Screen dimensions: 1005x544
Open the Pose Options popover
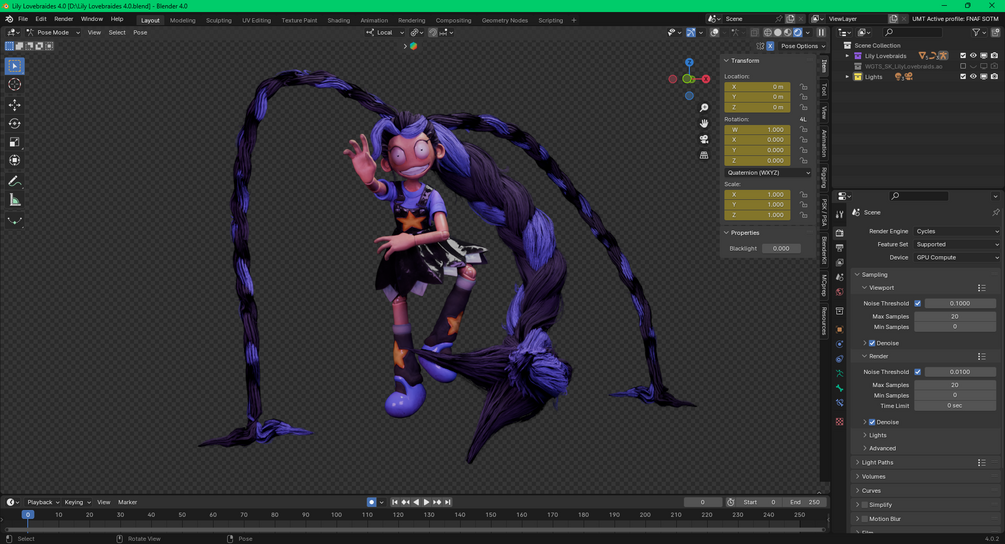tap(802, 46)
